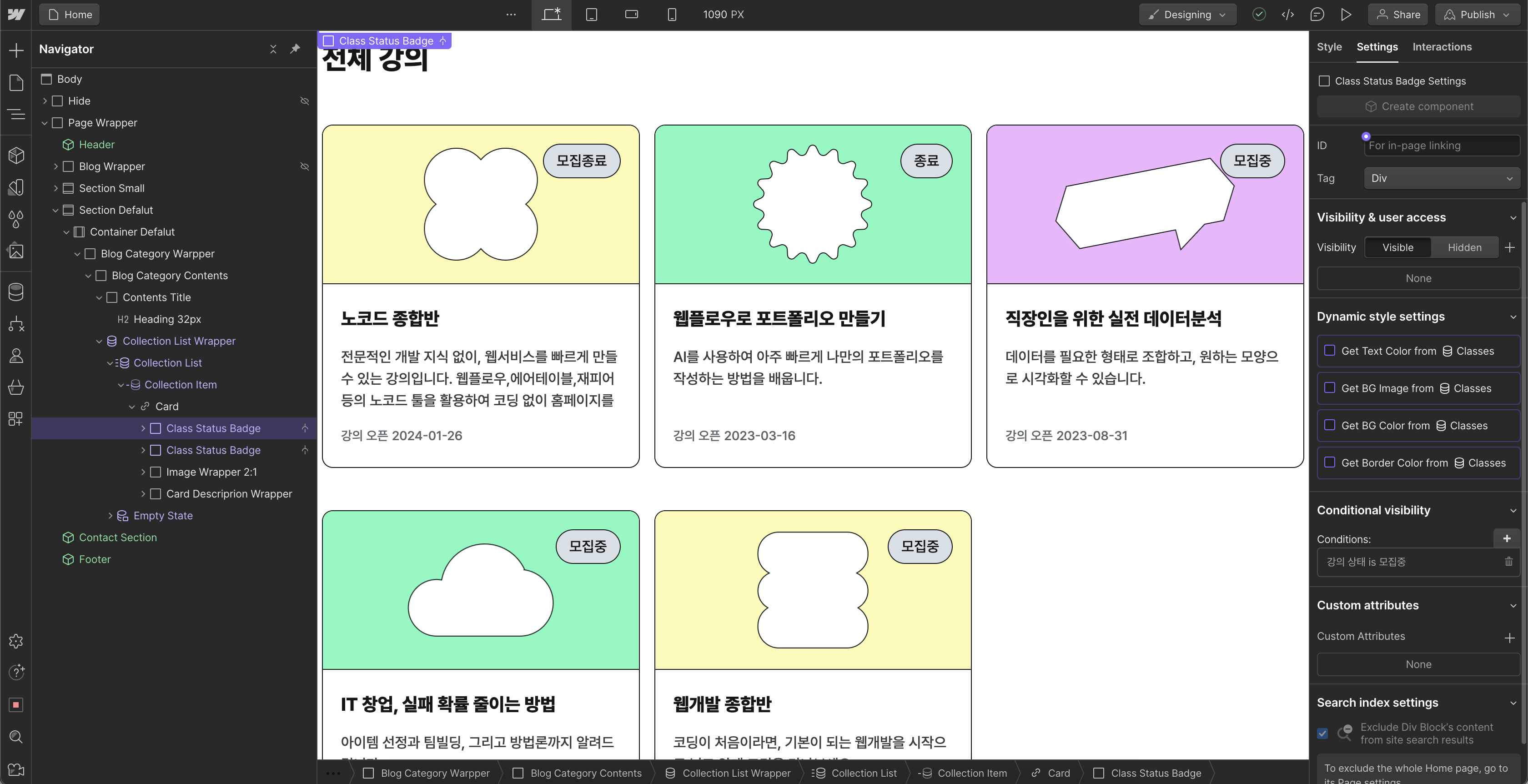This screenshot has height=784, width=1528.
Task: Open the Pages panel
Action: (x=16, y=82)
